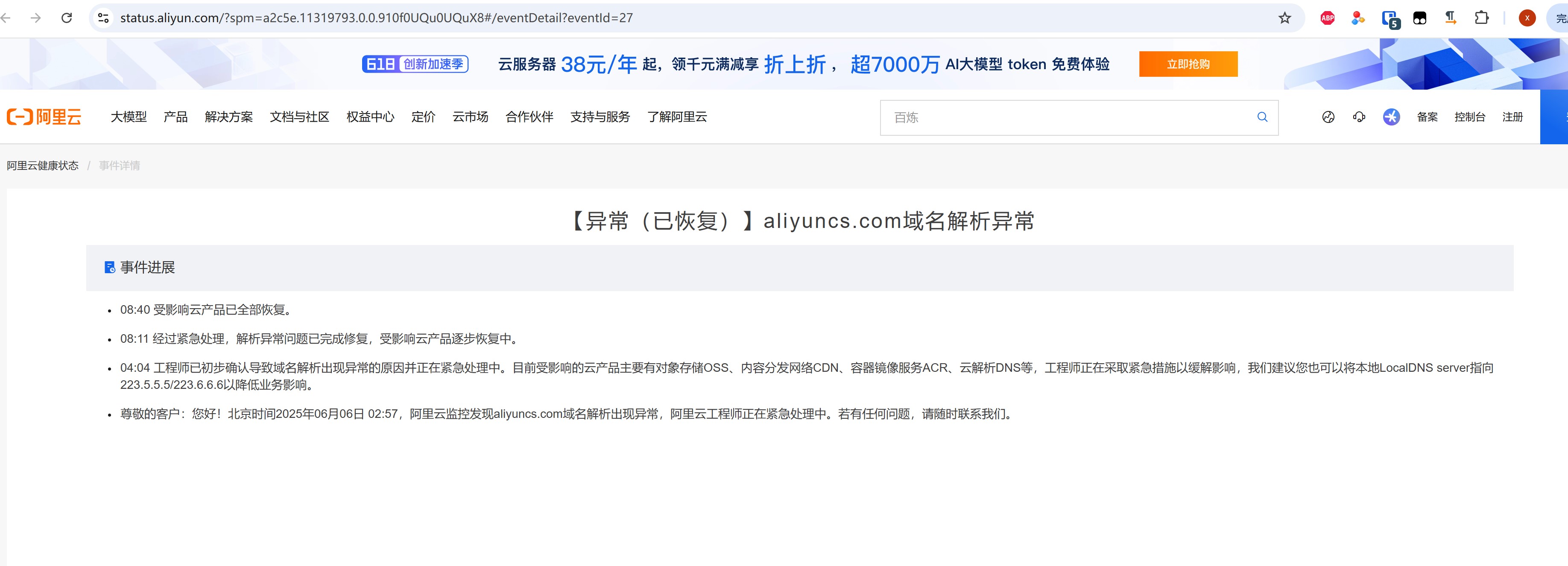1568x566 pixels.
Task: Open the 大模型 menu item
Action: point(129,117)
